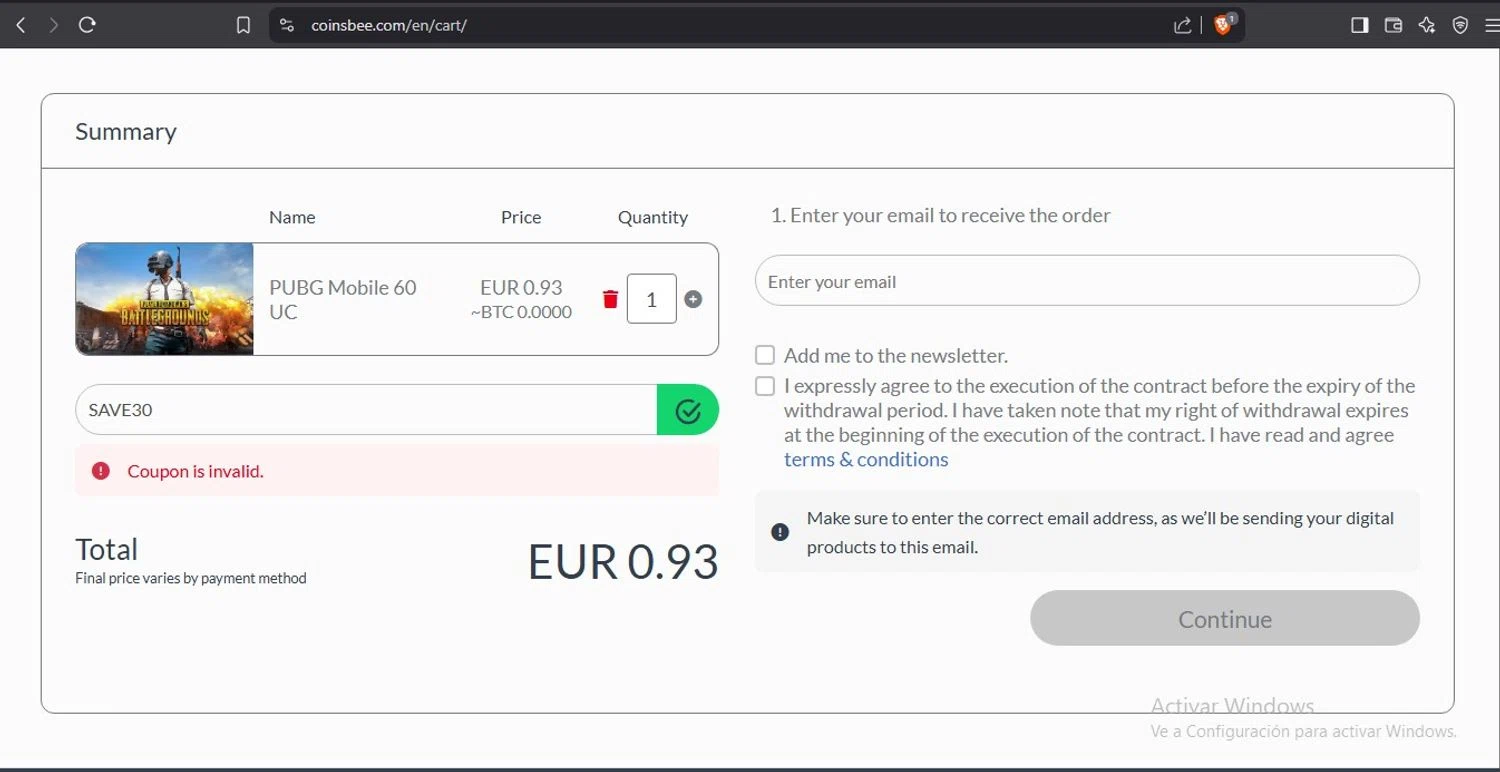Click the Coupon is invalid message
Image resolution: width=1500 pixels, height=772 pixels.
click(196, 471)
